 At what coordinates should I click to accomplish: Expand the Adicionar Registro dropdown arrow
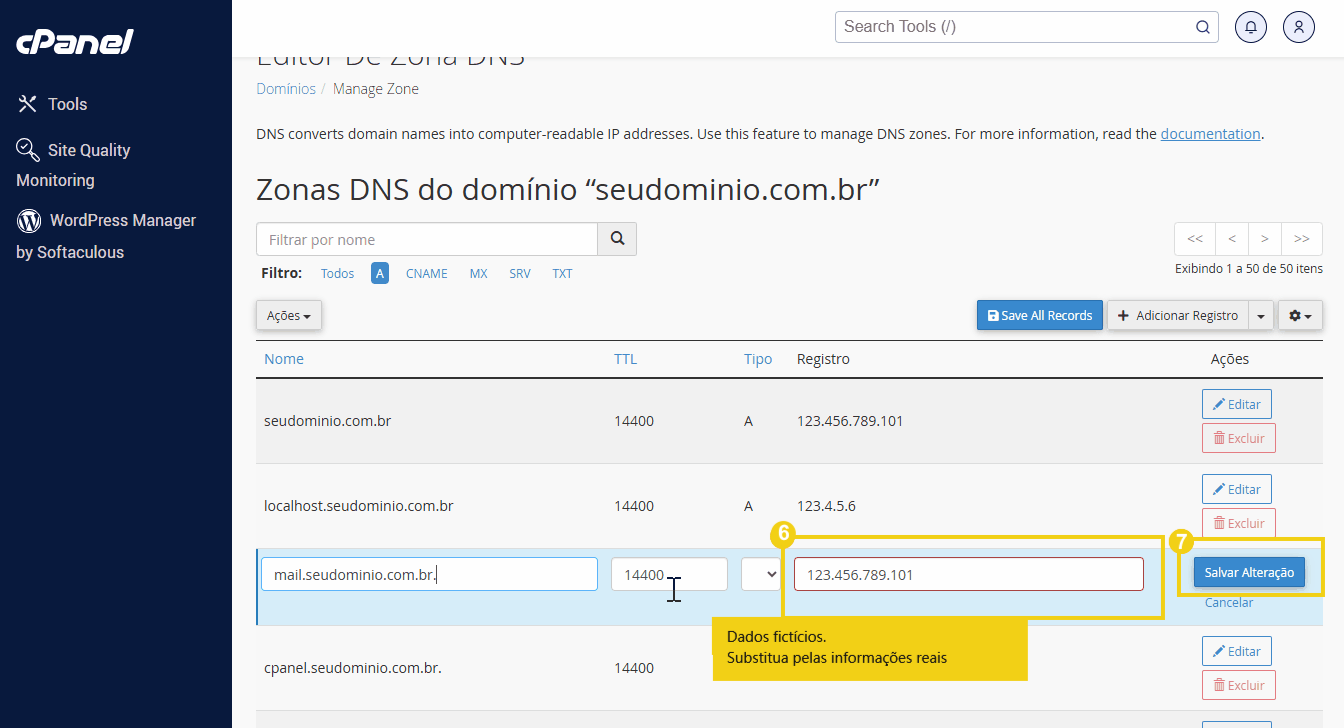tap(1260, 315)
